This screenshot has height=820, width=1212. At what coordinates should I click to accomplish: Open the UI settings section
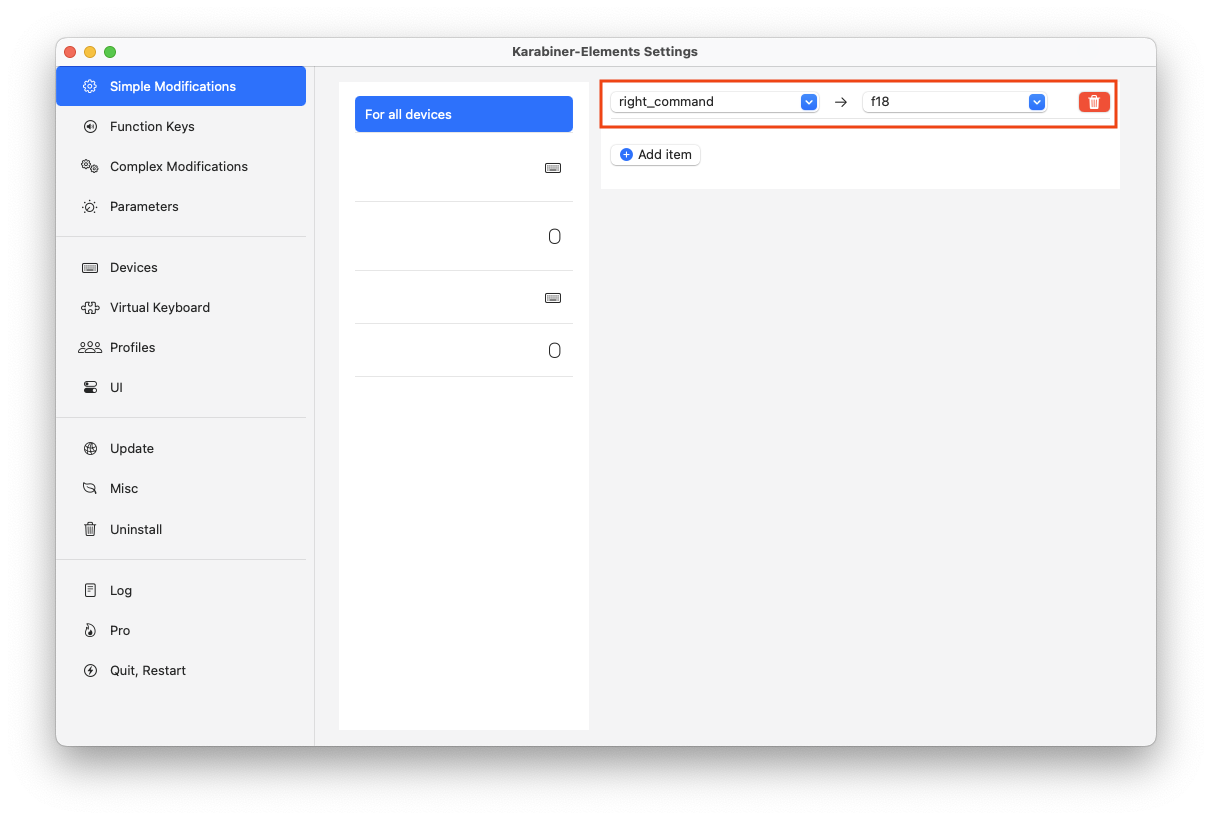click(x=181, y=387)
